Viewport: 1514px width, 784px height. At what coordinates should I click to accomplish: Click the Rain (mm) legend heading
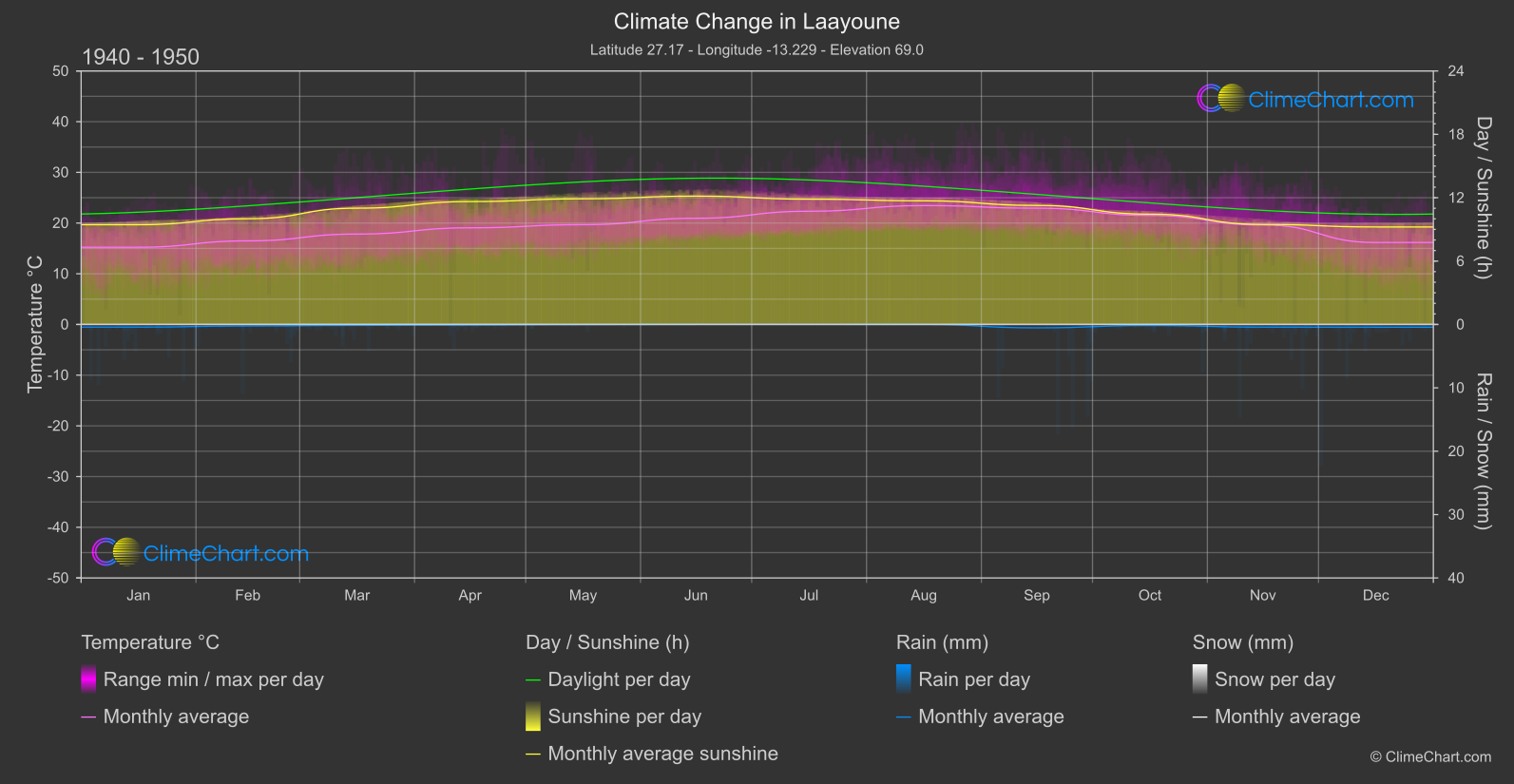[942, 642]
